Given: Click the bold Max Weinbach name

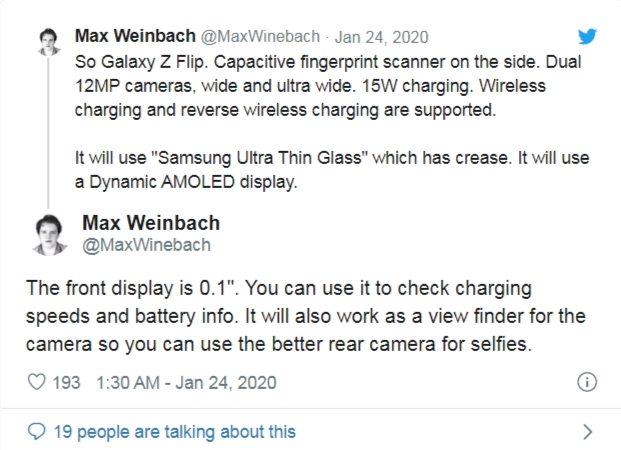Looking at the screenshot, I should coord(151,222).
